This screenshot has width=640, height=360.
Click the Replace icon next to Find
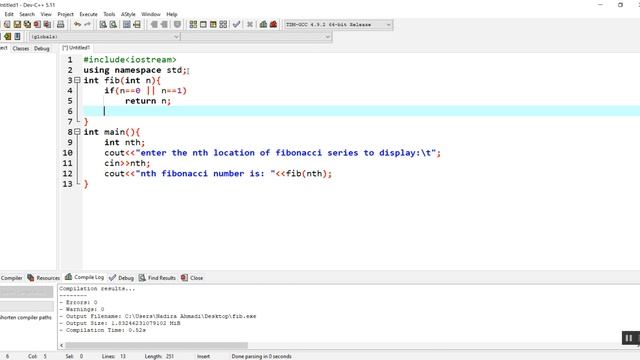click(x=113, y=24)
